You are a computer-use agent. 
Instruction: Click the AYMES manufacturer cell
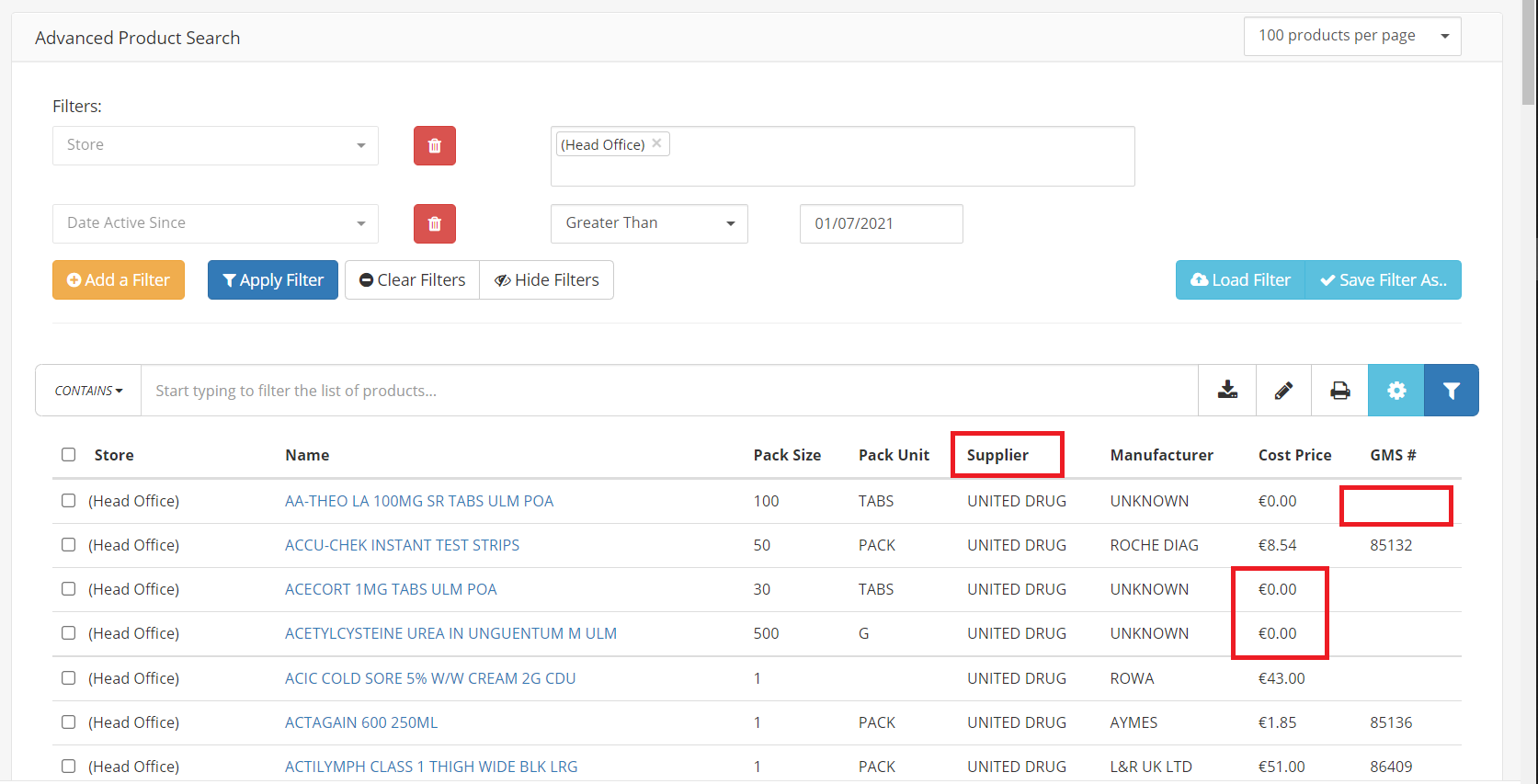point(1134,722)
